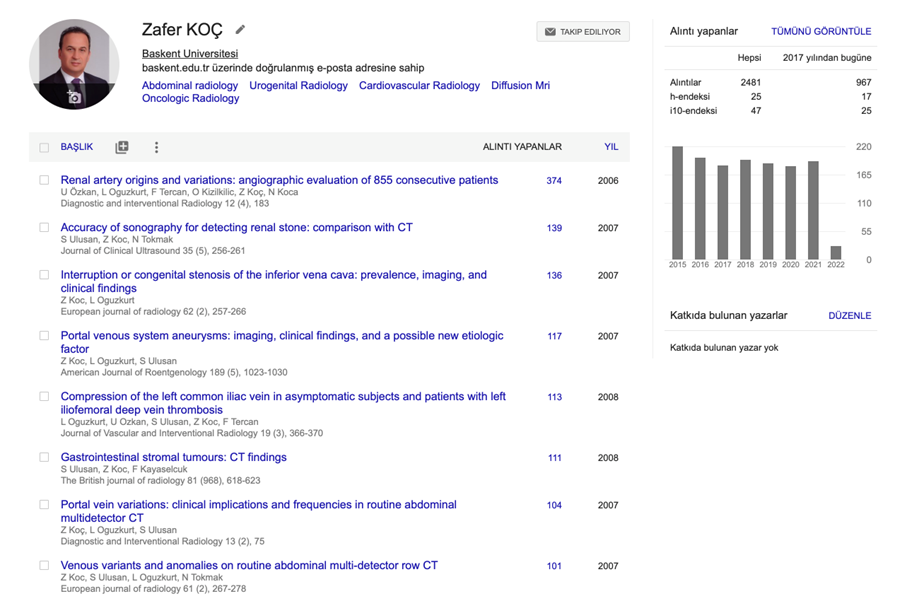Tick checkbox next to Accuracy of sonography article

(x=44, y=228)
